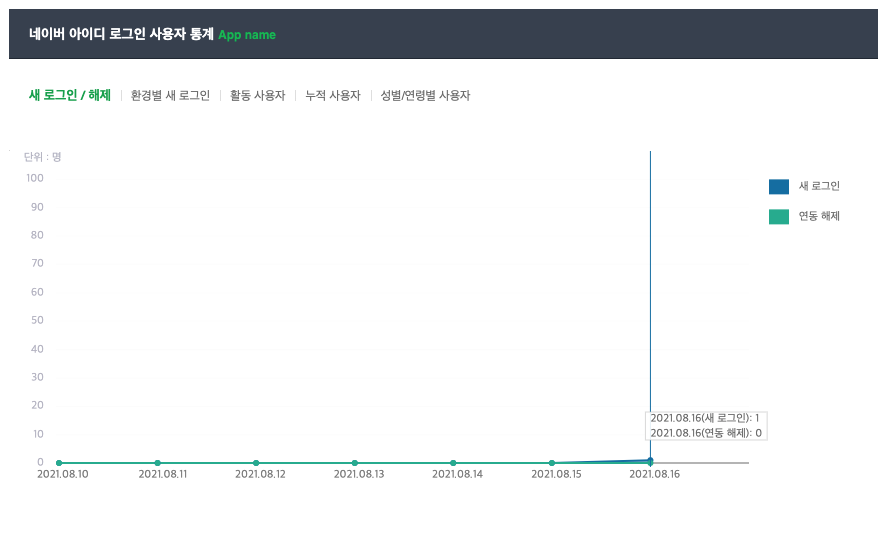The width and height of the screenshot is (878, 550).
Task: Click the data point for 2021.08.13
Action: (x=354, y=463)
